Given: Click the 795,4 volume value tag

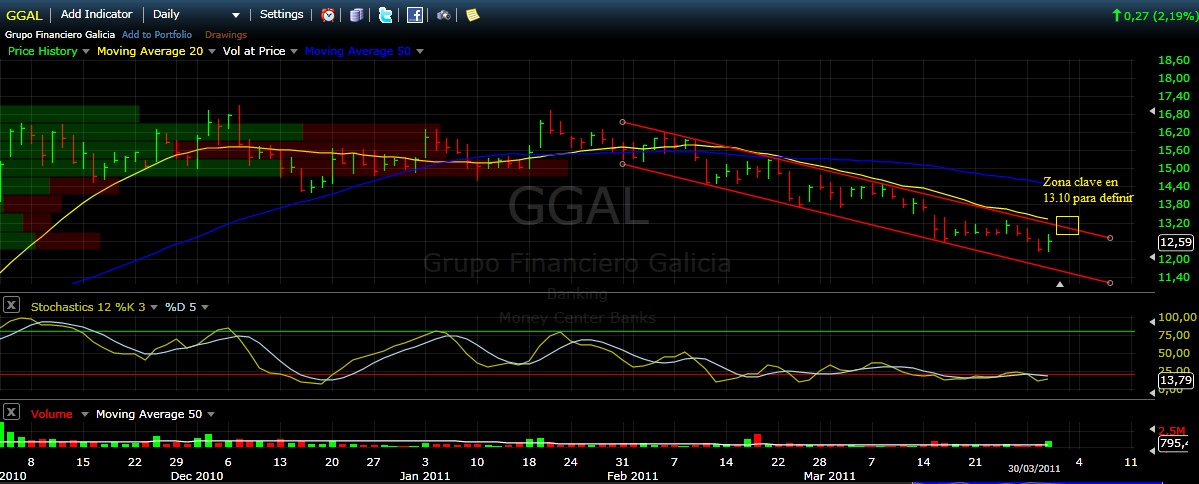Looking at the screenshot, I should [x=1175, y=443].
